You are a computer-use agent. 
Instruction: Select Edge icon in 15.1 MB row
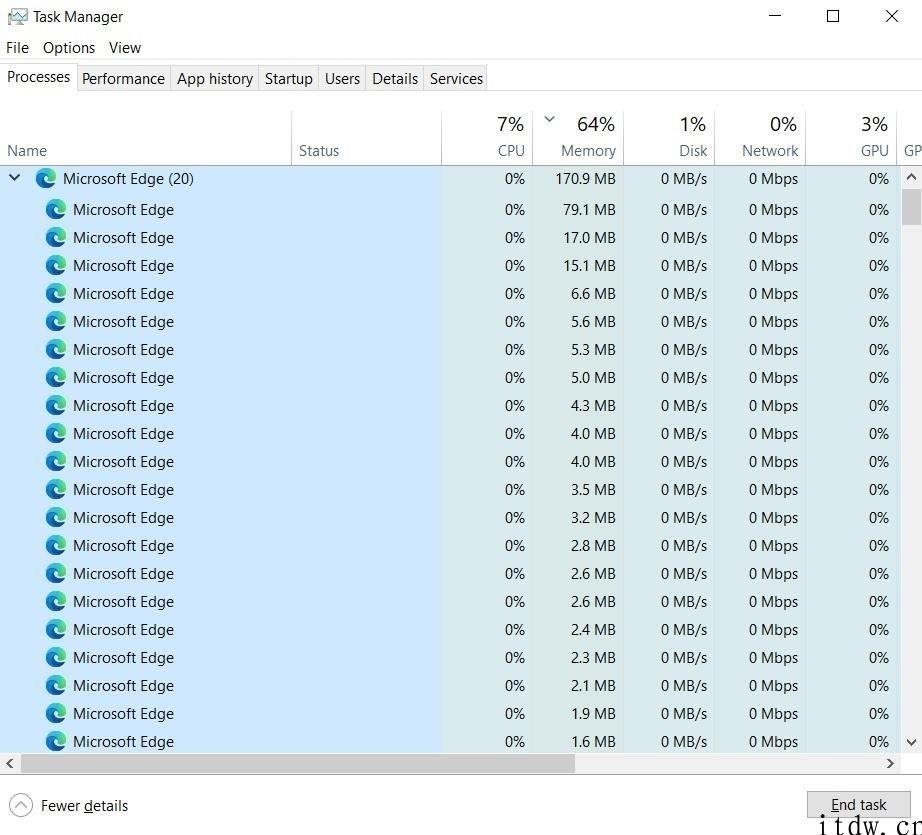coord(56,266)
